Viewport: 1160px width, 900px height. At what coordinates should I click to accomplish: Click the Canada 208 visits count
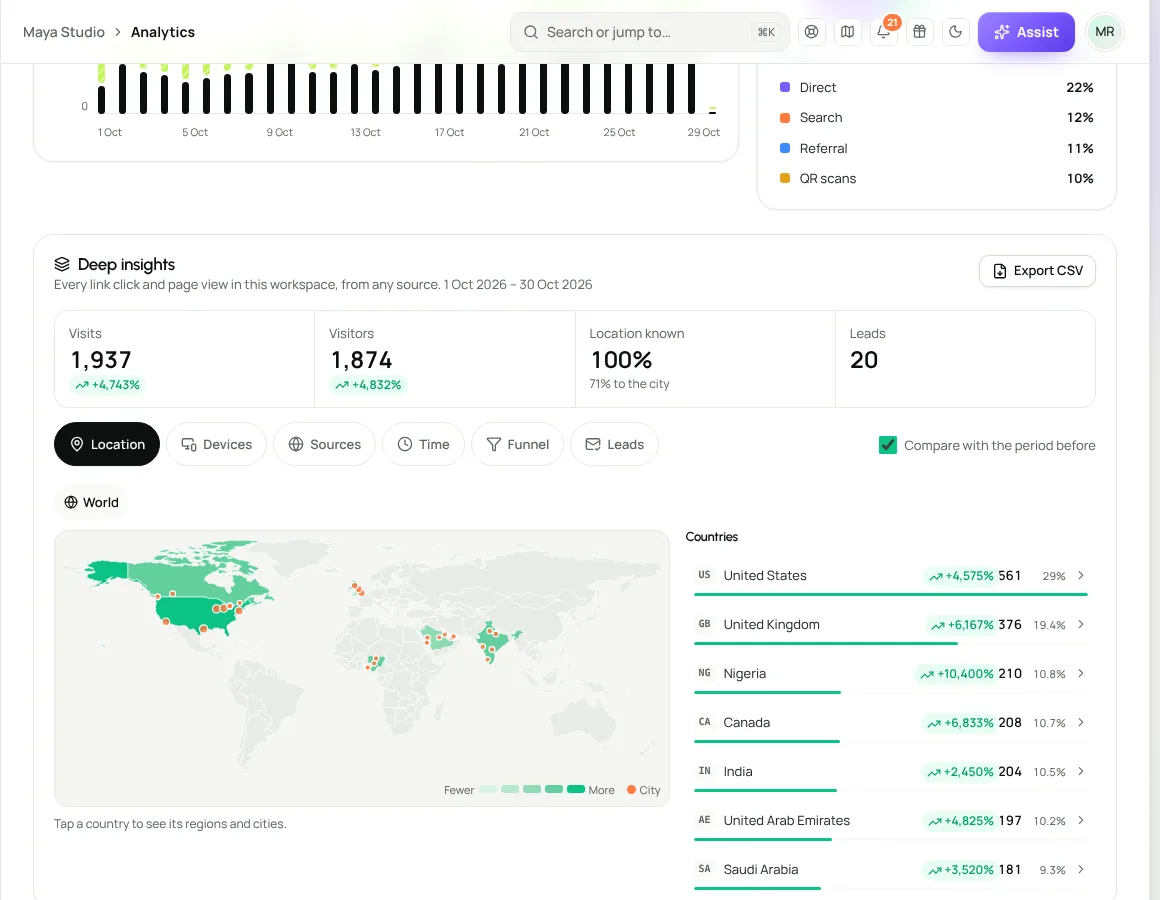click(x=1010, y=723)
